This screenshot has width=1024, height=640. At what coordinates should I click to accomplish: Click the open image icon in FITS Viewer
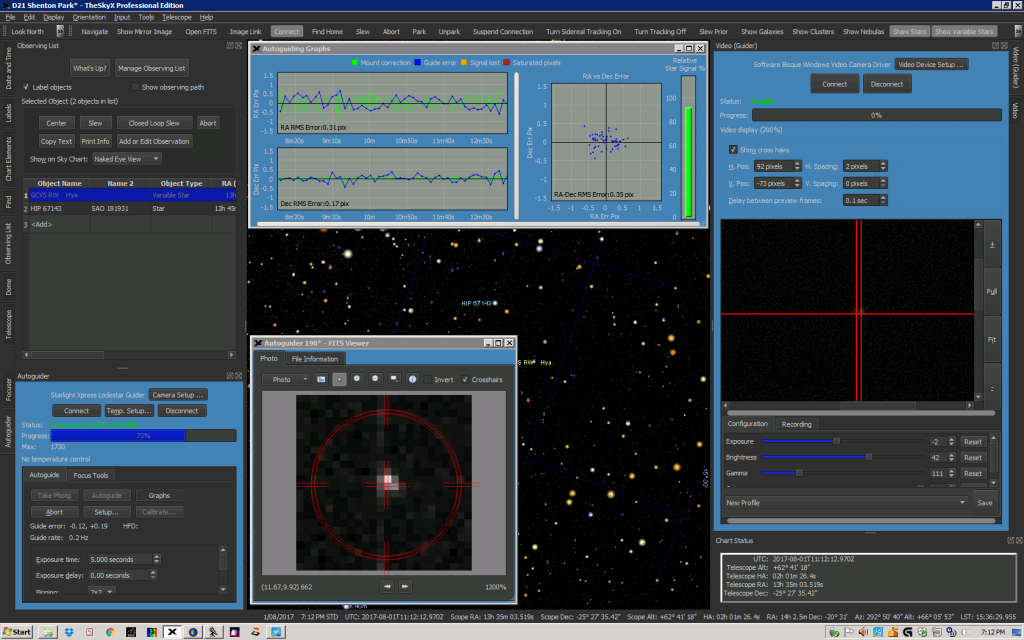pos(321,379)
